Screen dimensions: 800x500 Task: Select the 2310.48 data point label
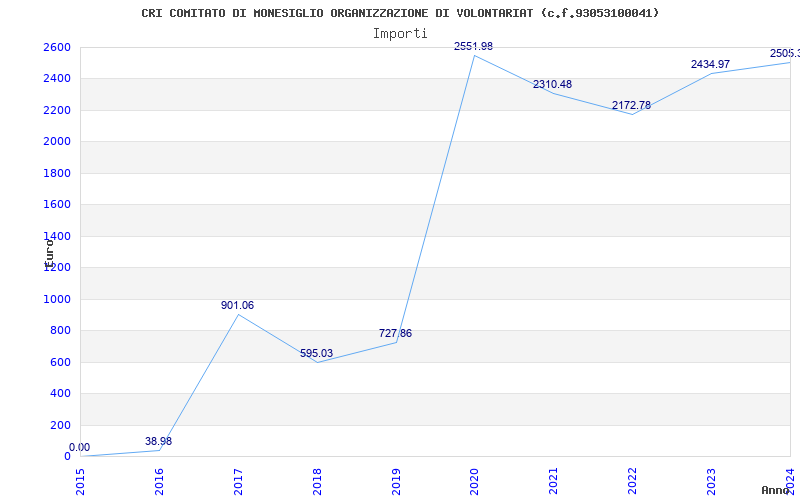click(553, 85)
